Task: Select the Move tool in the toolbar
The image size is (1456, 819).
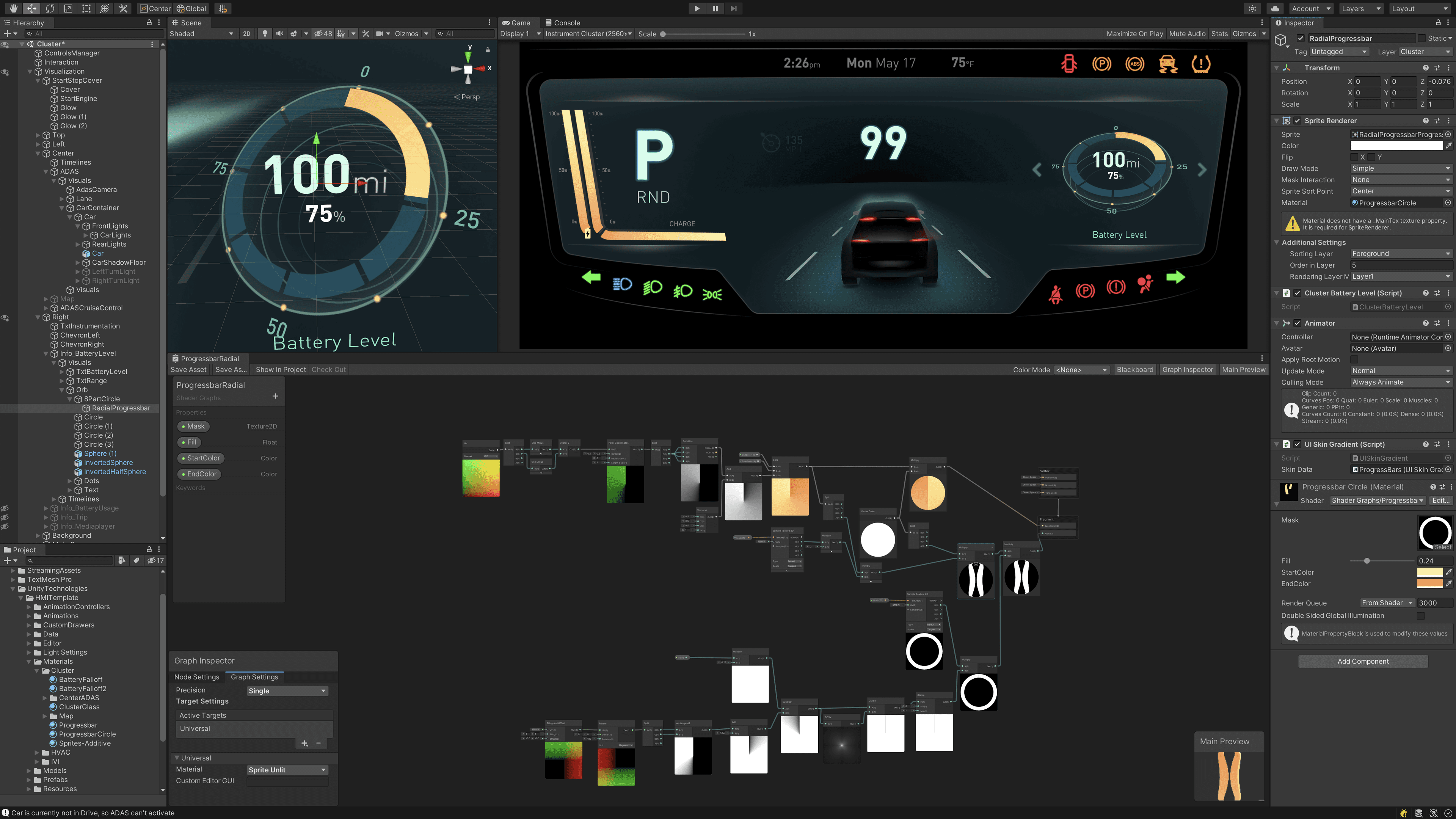Action: point(31,8)
